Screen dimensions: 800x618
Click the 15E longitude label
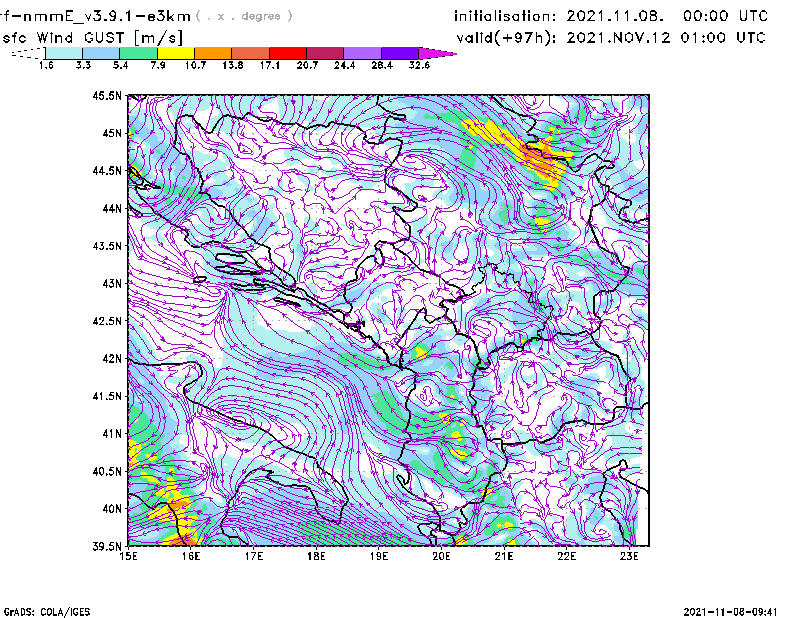(128, 556)
